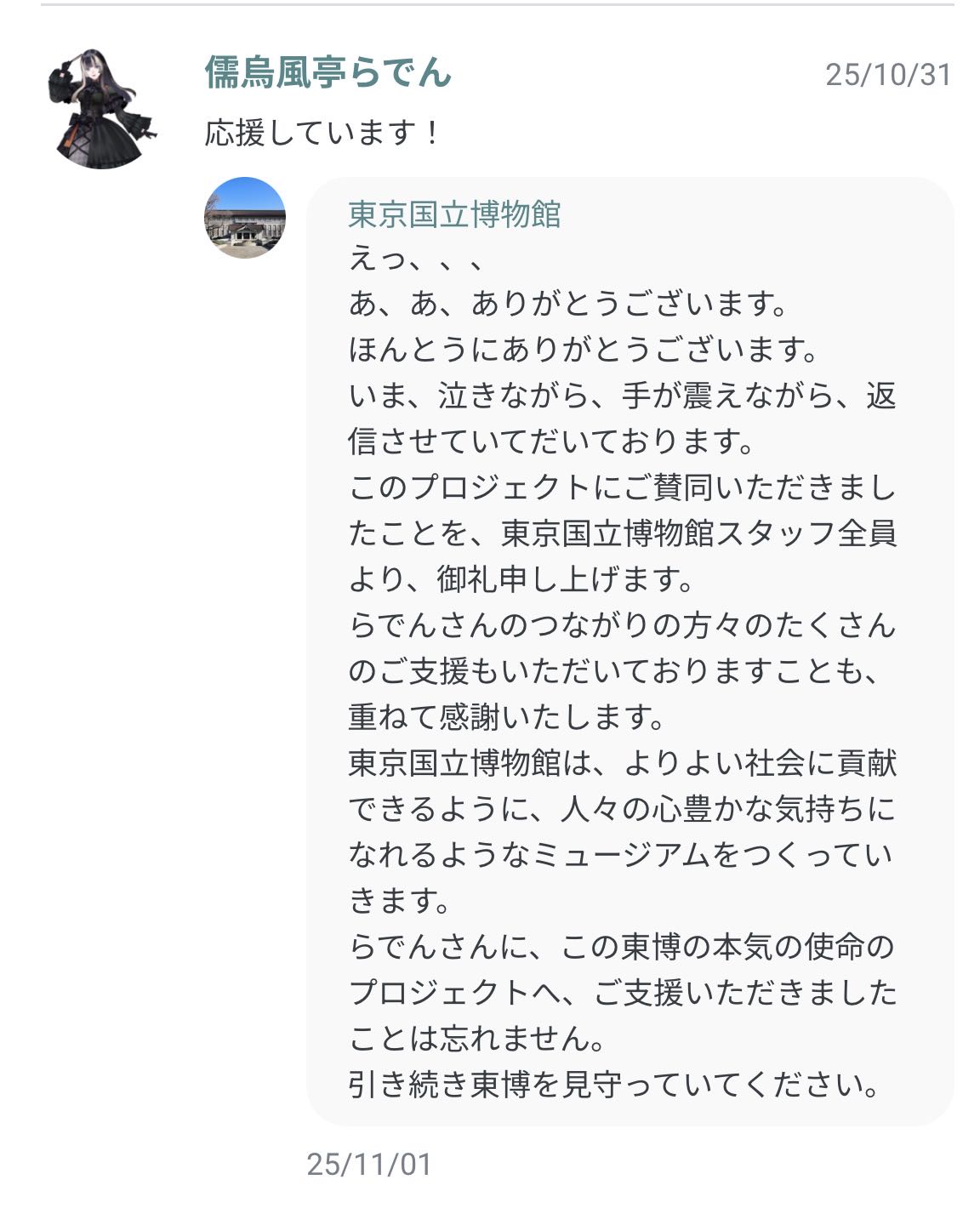This screenshot has height=1208, width=980.
Task: Click the reply's opening line えっ、、、
Action: (417, 259)
